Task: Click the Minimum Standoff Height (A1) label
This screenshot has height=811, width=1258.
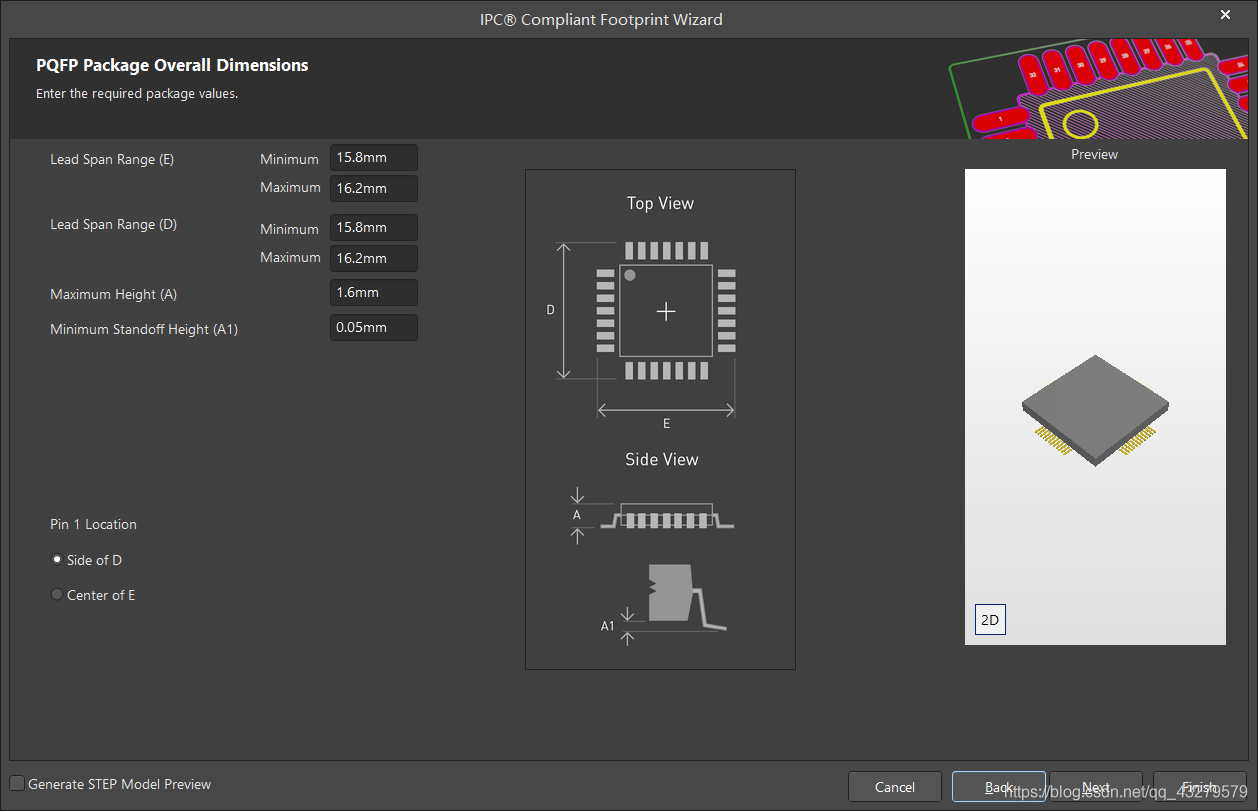Action: (144, 329)
